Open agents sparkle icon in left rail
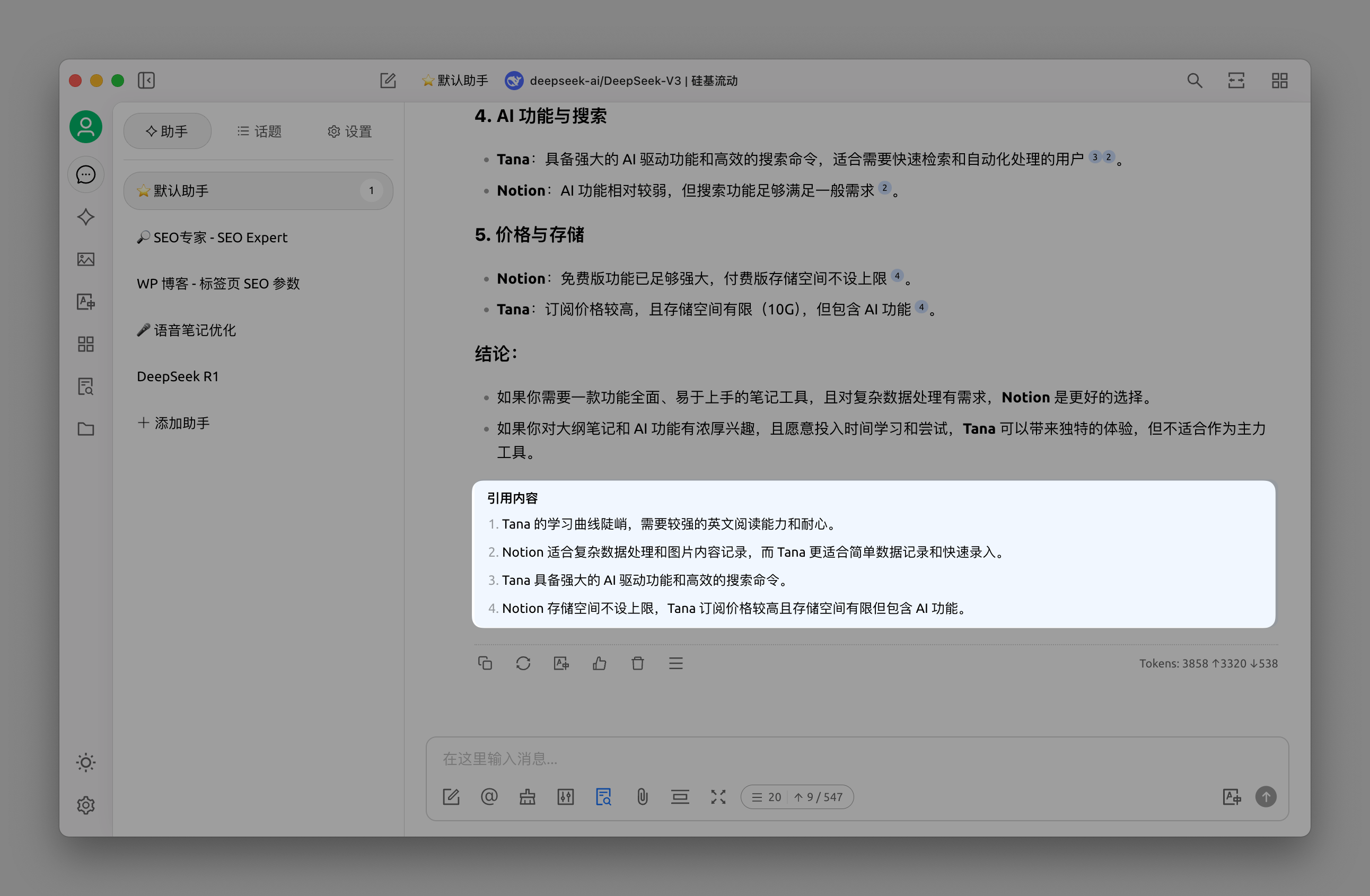 86,217
